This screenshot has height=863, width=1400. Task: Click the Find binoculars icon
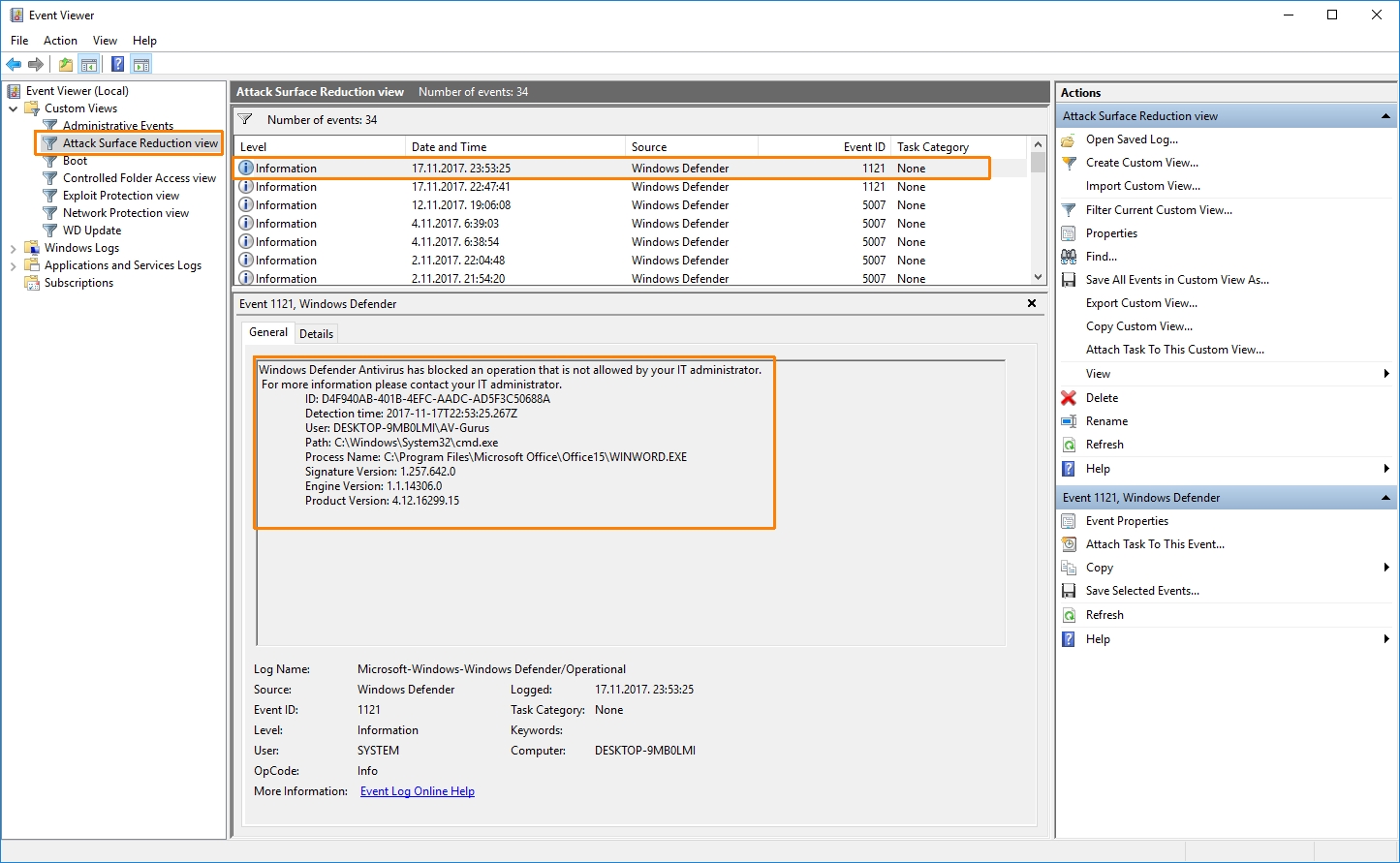point(1069,257)
